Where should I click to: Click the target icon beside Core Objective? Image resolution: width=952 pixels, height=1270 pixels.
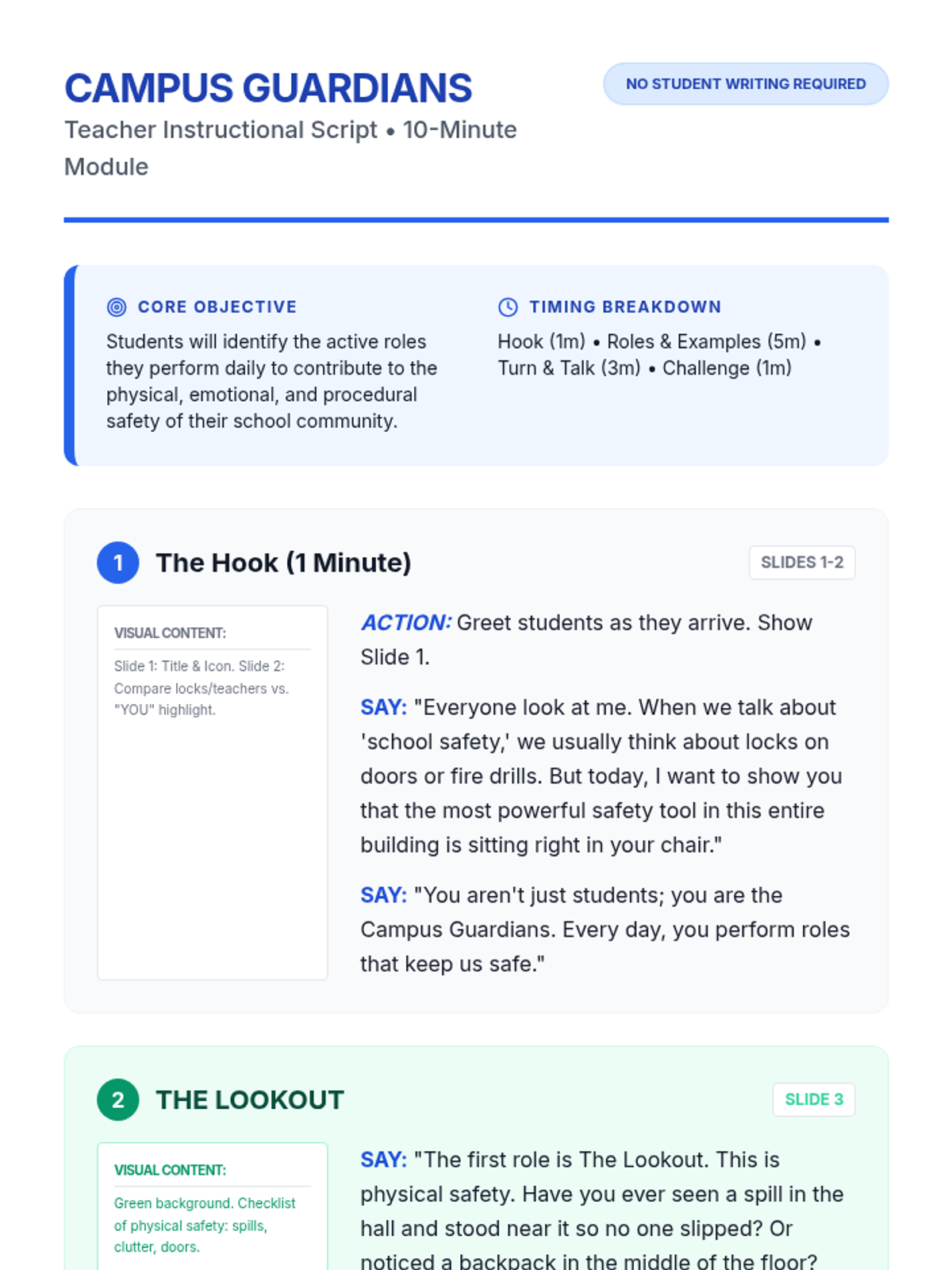tap(117, 307)
